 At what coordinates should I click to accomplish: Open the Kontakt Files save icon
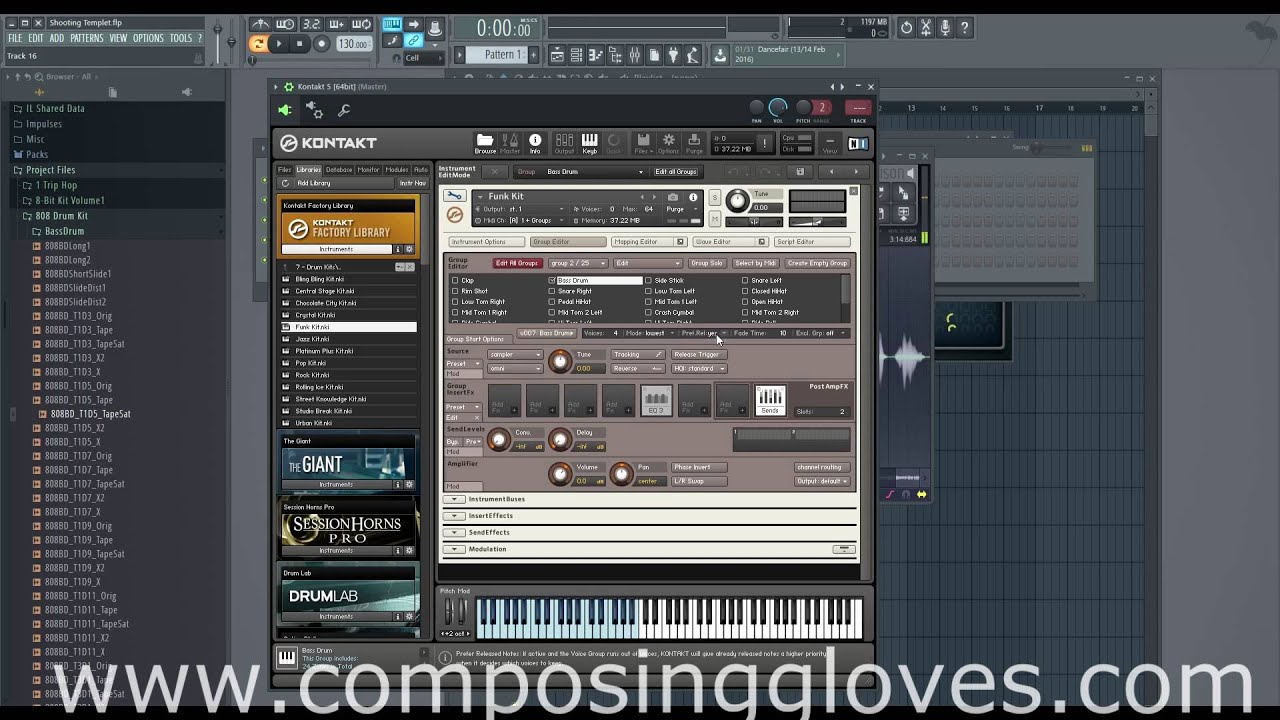click(x=643, y=143)
